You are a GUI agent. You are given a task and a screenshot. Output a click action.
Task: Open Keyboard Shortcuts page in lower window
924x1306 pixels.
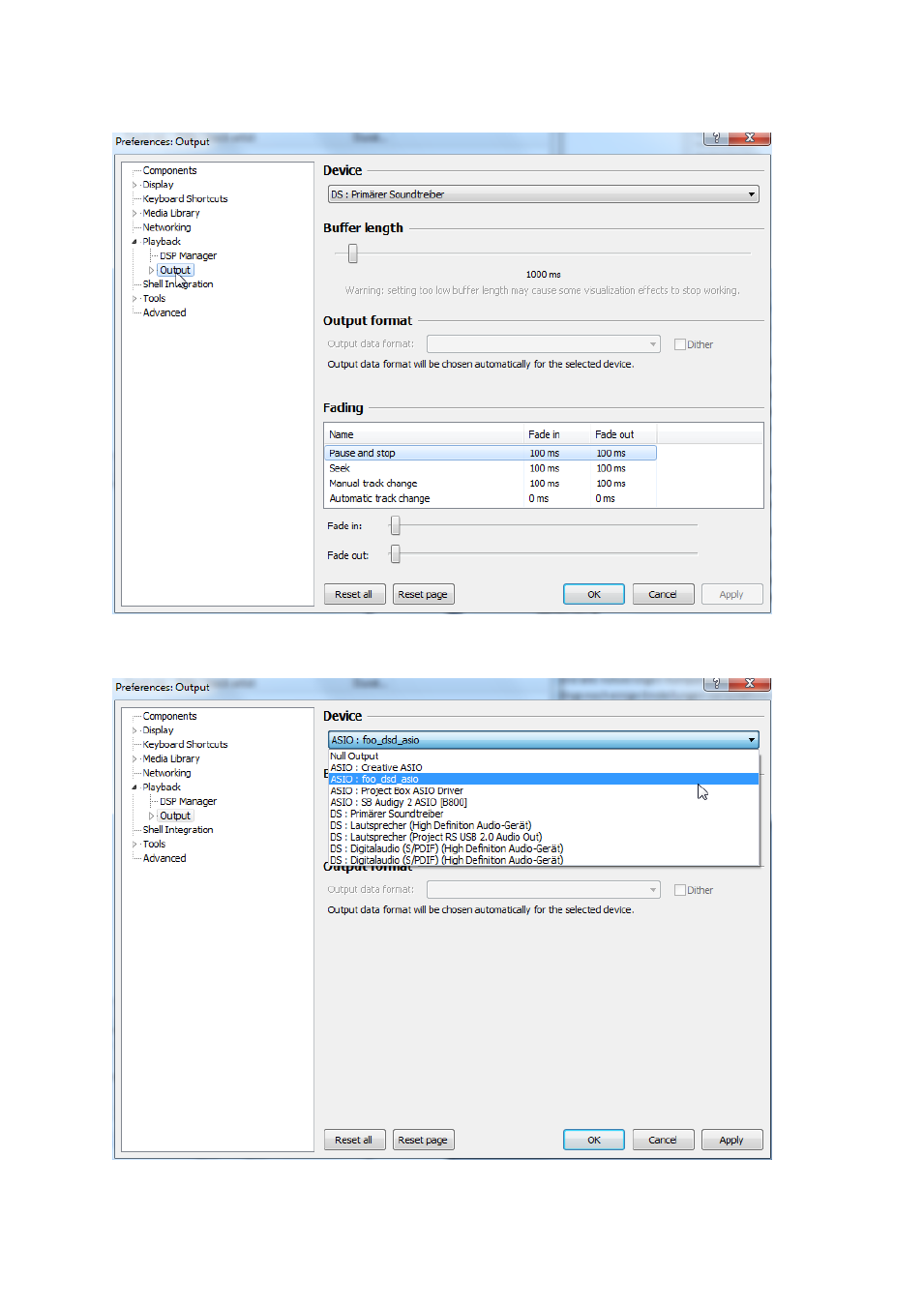(x=185, y=745)
